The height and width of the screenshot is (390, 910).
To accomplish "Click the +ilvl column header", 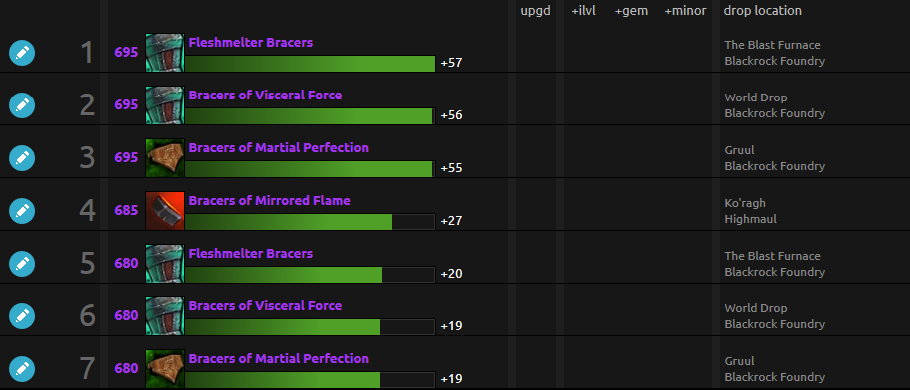I will click(583, 11).
